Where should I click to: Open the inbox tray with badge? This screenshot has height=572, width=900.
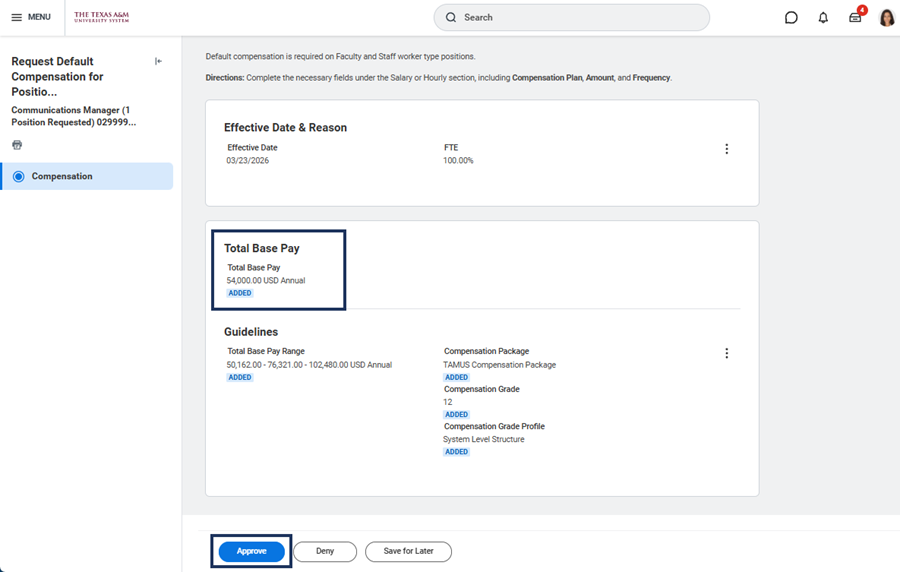855,18
